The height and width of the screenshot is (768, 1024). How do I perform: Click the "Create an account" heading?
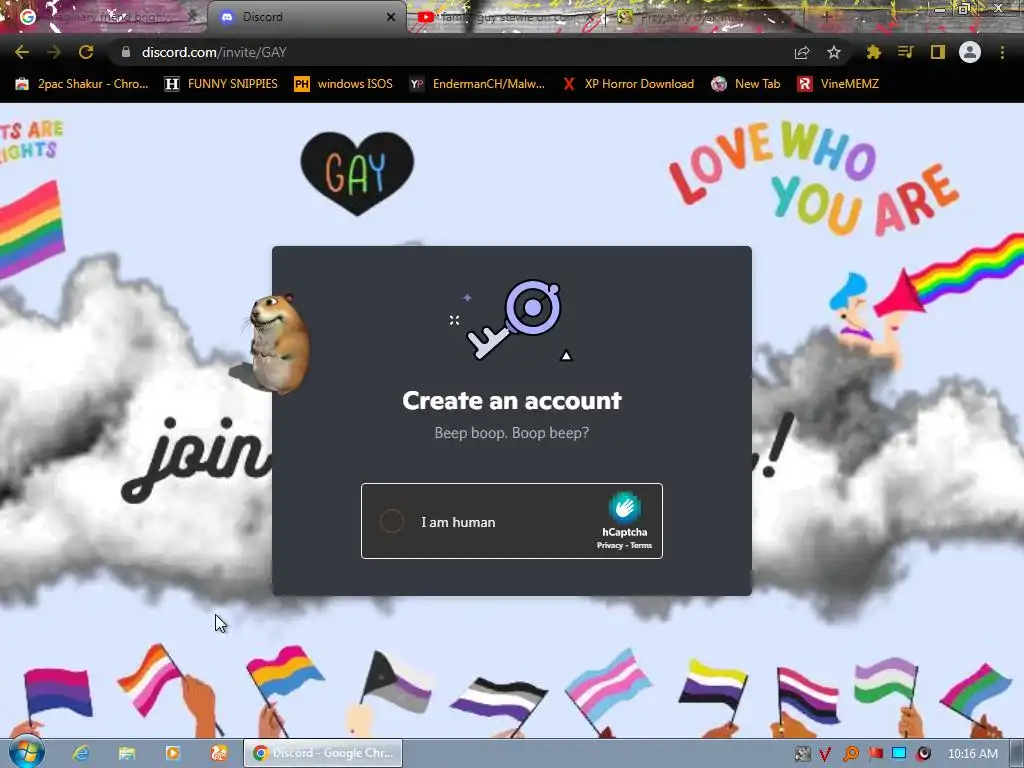click(x=512, y=400)
